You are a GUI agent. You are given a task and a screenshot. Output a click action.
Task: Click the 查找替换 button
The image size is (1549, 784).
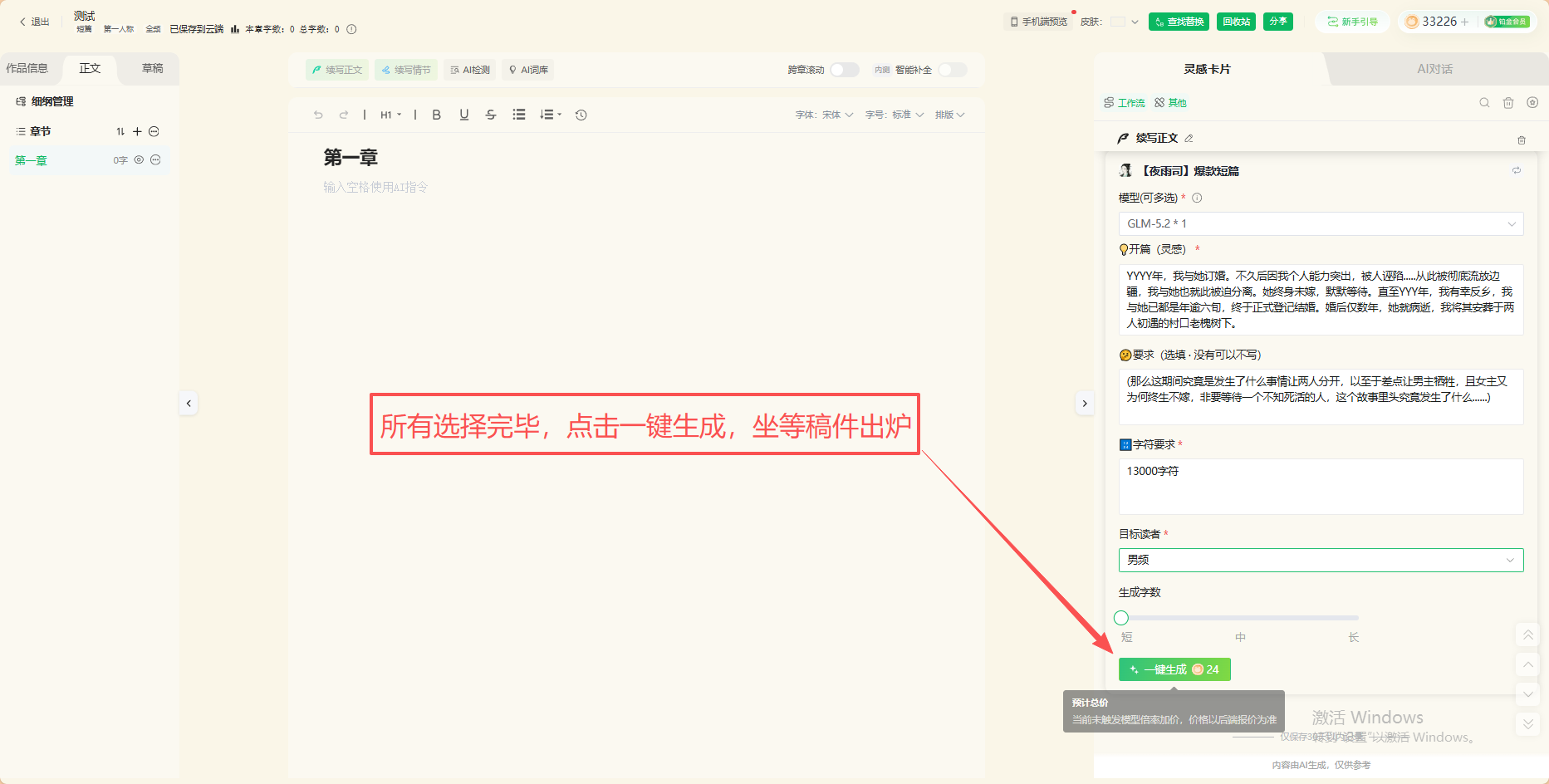(x=1179, y=22)
